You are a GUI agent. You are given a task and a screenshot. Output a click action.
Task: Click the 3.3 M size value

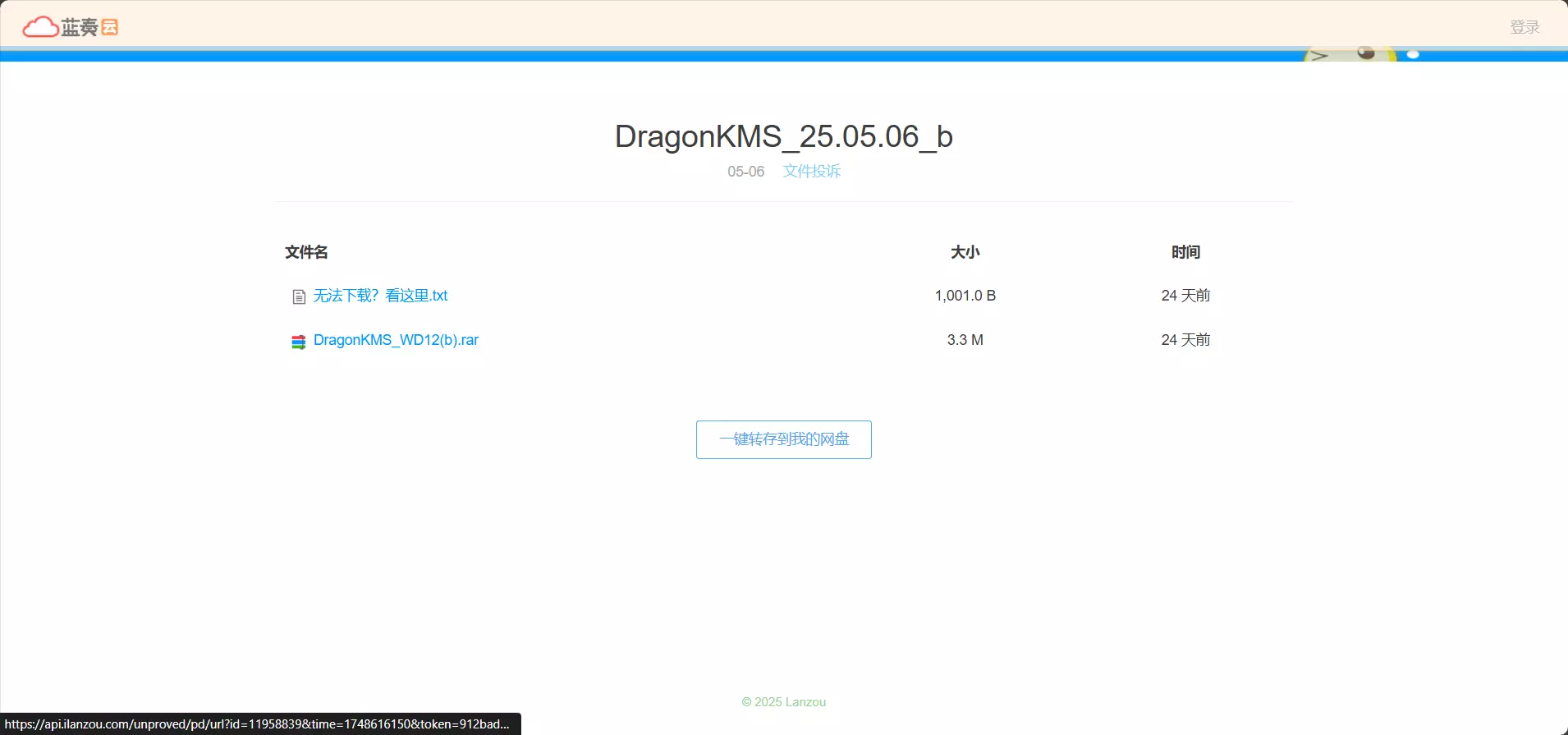tap(965, 340)
